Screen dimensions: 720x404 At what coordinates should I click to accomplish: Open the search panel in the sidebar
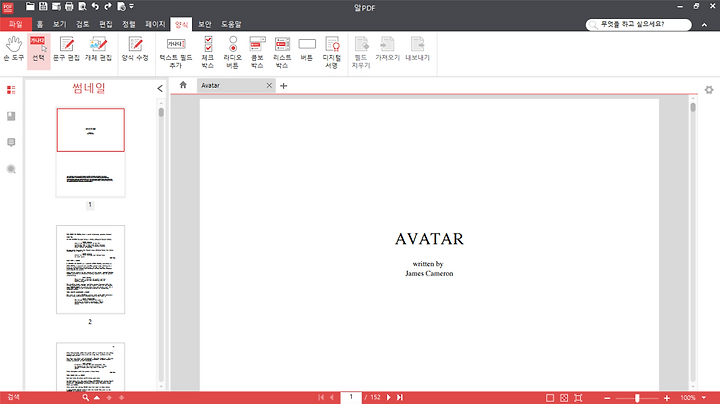[x=11, y=169]
